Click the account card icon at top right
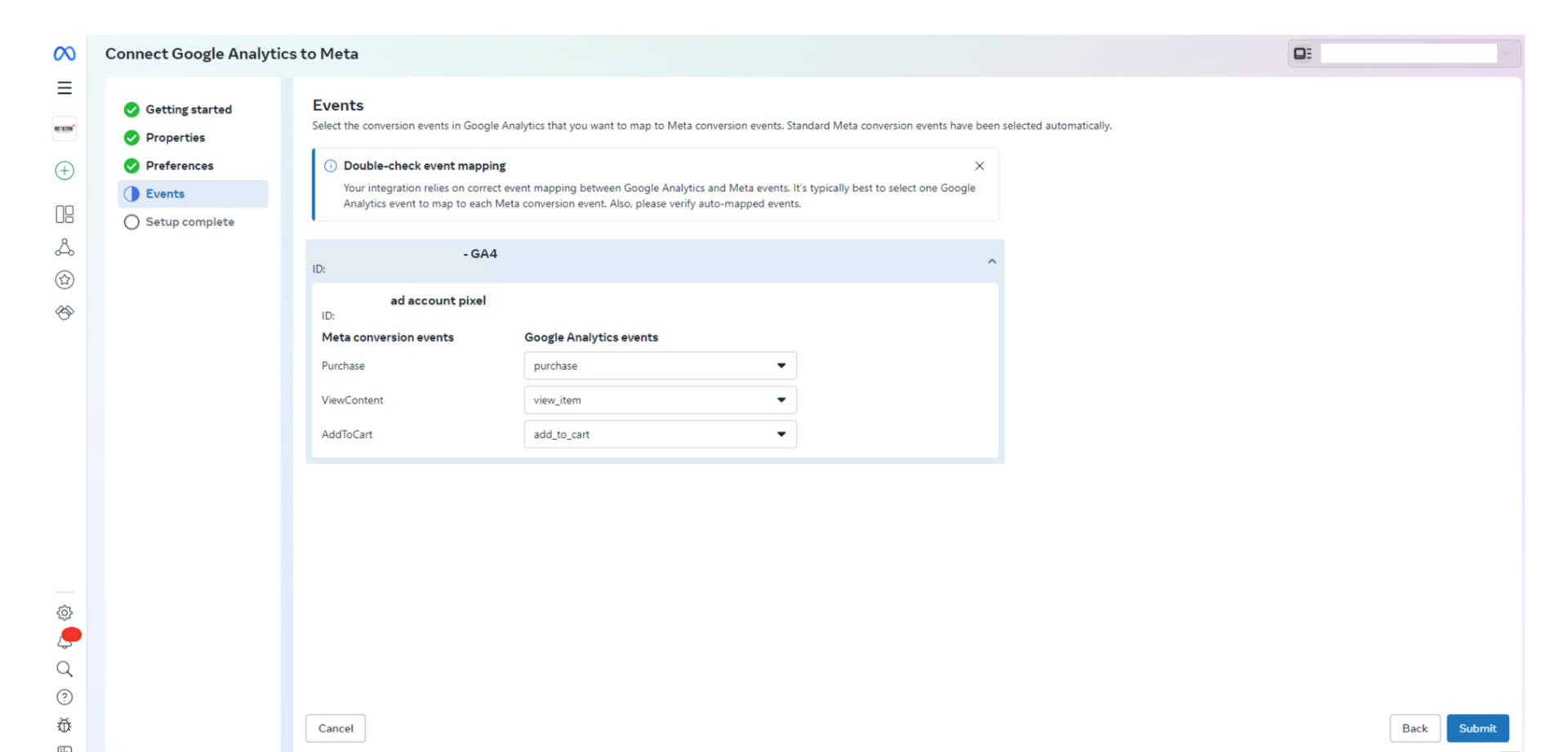 1303,54
